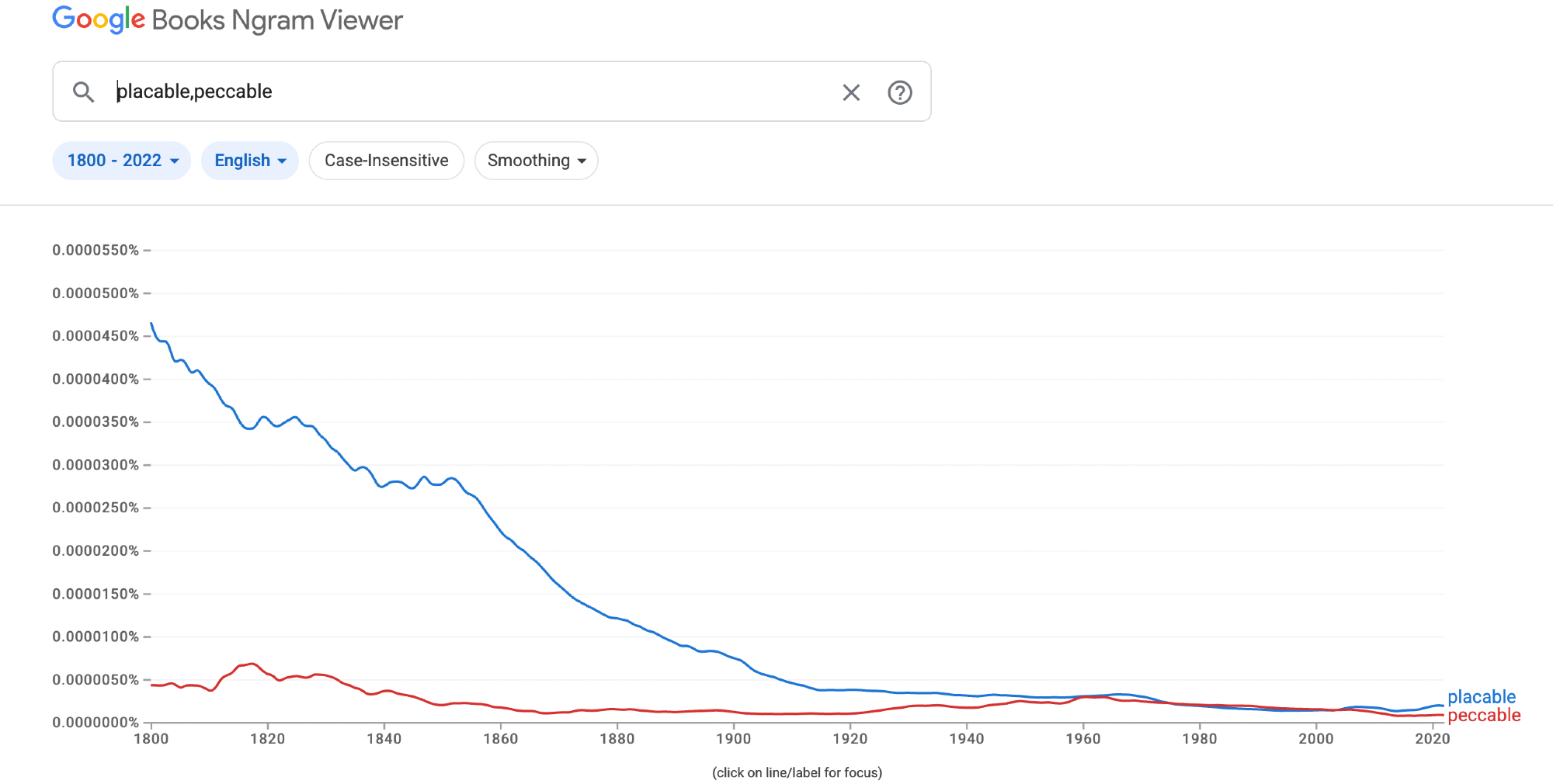Viewport: 1553px width, 784px height.
Task: Click the search magnifier icon
Action: click(83, 92)
